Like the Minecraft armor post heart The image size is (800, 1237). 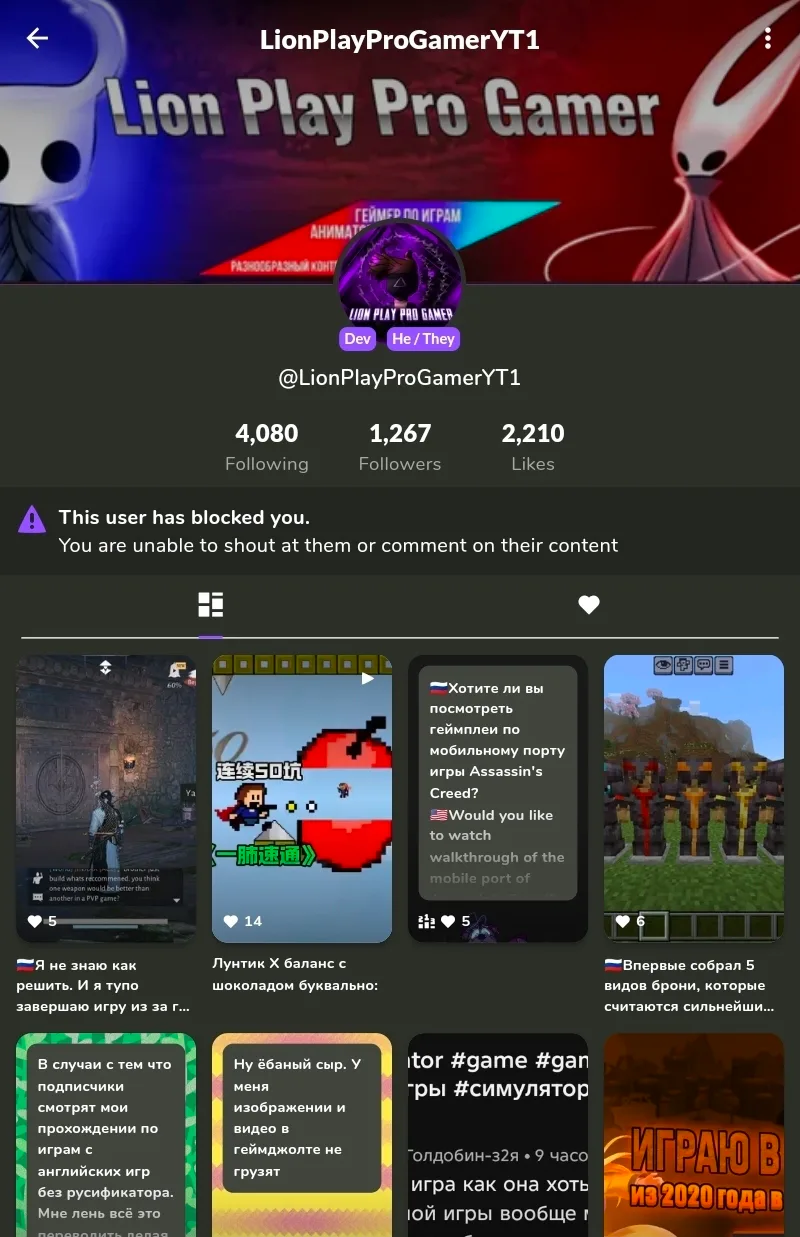(623, 921)
